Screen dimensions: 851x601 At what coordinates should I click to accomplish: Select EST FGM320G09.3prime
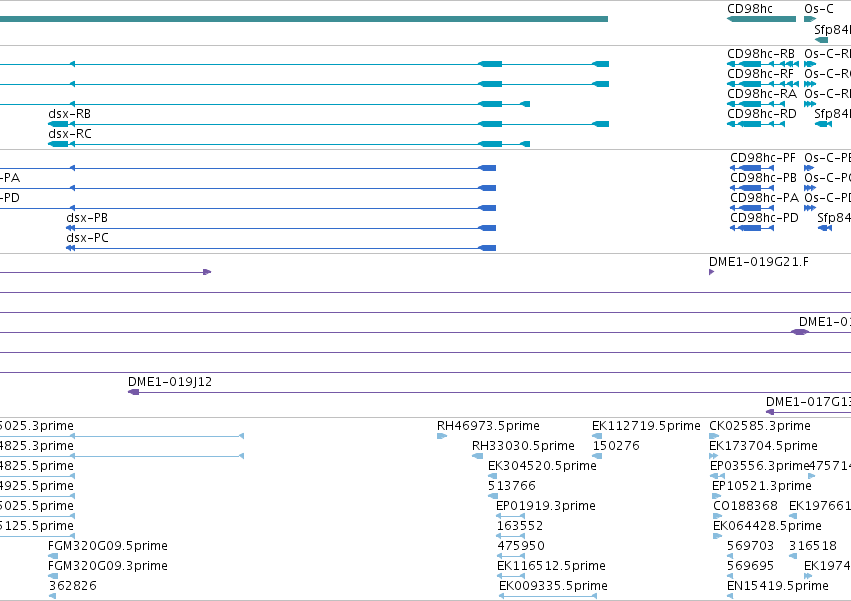108,566
